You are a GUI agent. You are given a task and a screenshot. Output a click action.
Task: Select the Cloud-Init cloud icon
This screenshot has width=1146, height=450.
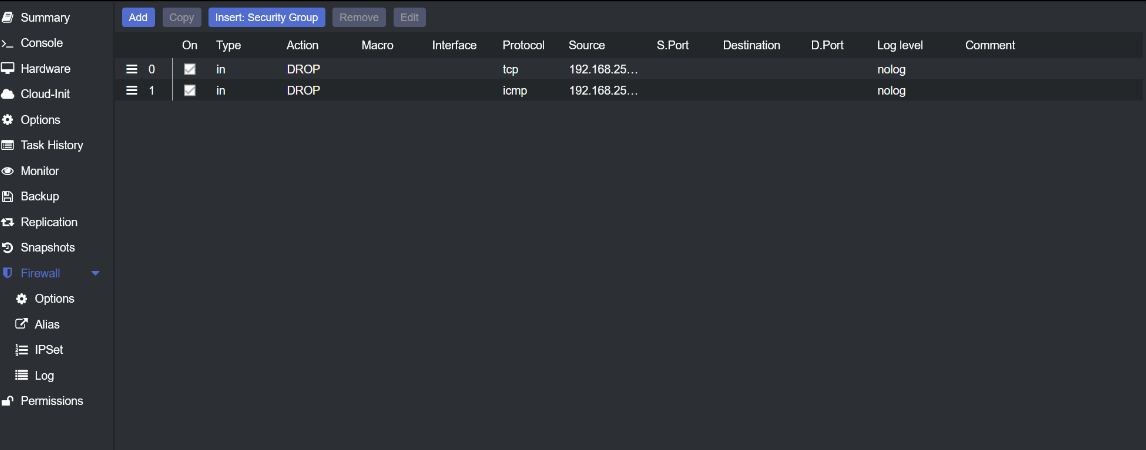tap(8, 95)
